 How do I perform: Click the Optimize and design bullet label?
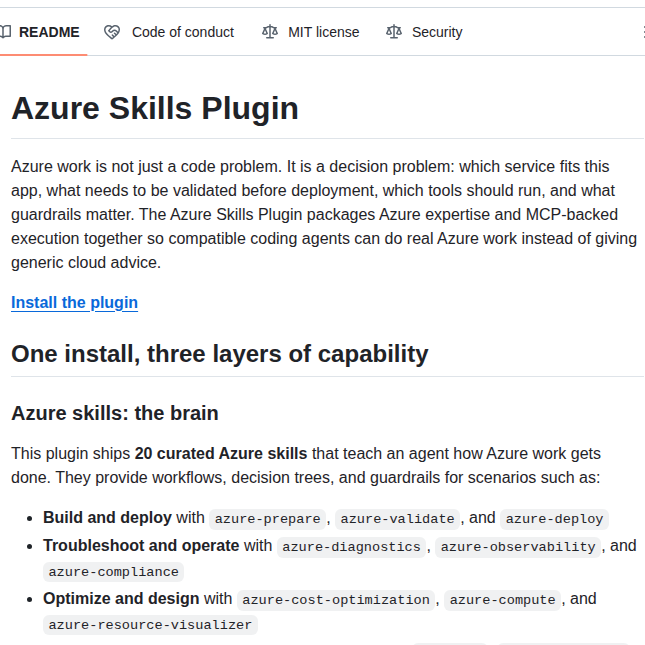(x=121, y=599)
